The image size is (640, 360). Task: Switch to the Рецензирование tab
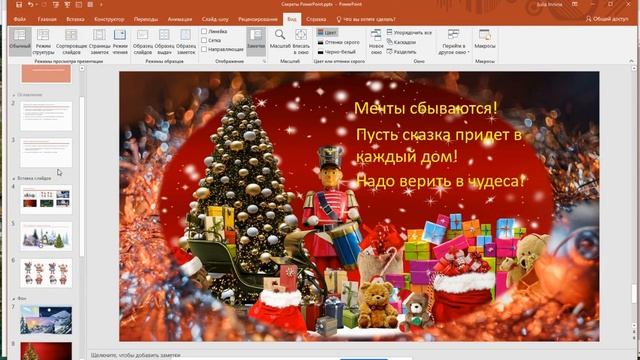(x=258, y=19)
